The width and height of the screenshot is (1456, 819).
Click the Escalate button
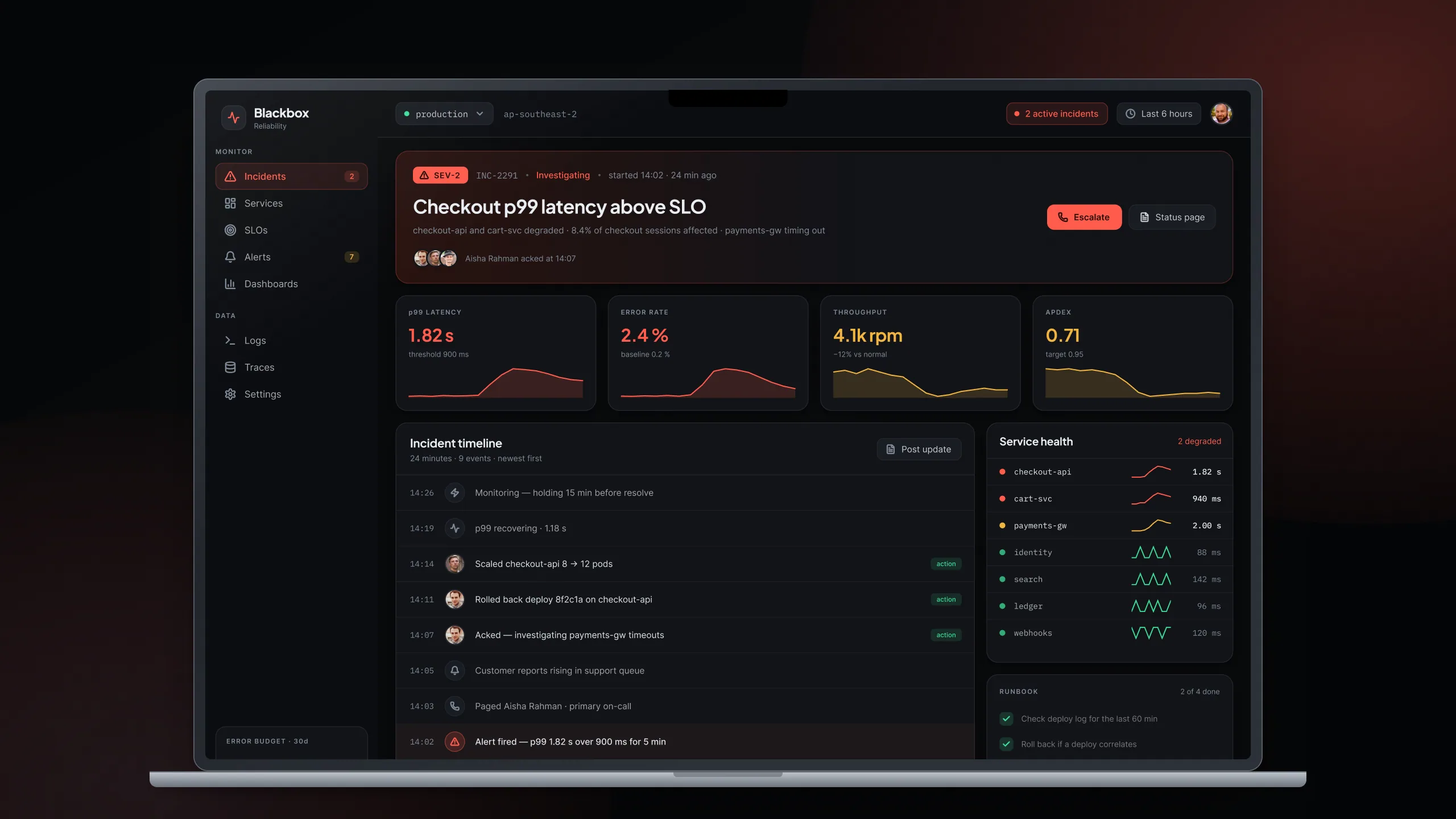tap(1084, 217)
